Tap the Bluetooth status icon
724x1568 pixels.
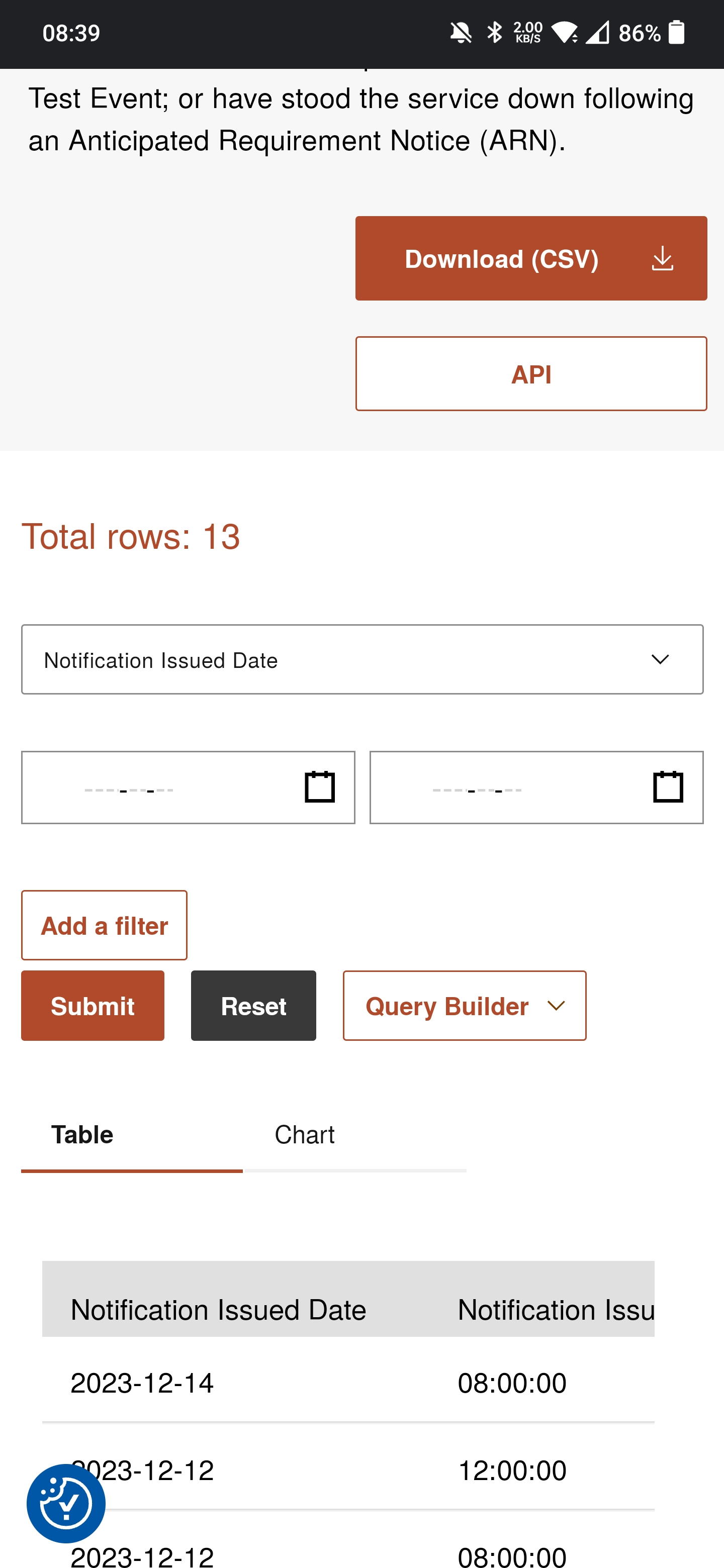(x=494, y=33)
